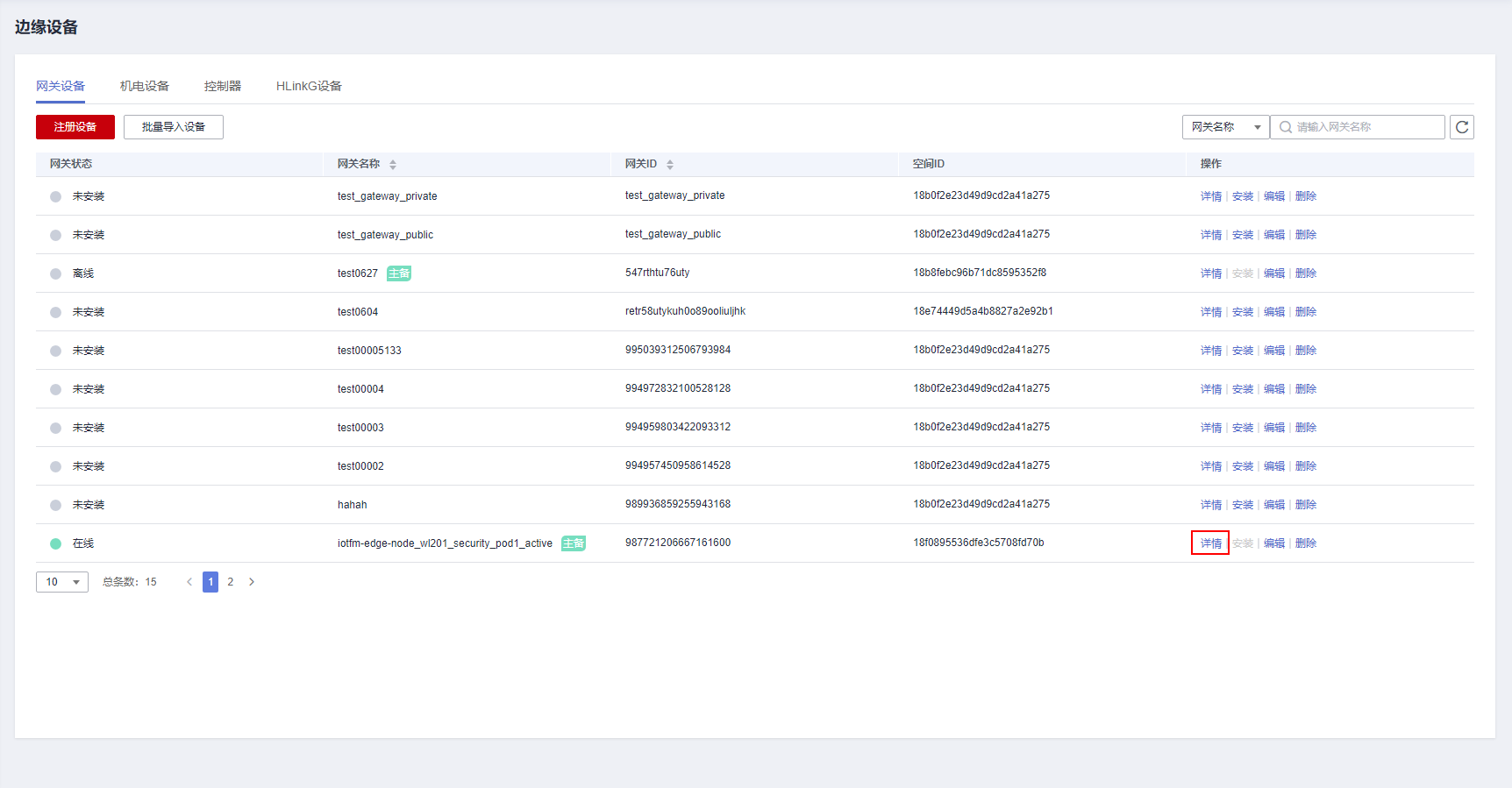Go to next page arrow
The height and width of the screenshot is (788, 1512).
pyautogui.click(x=252, y=582)
